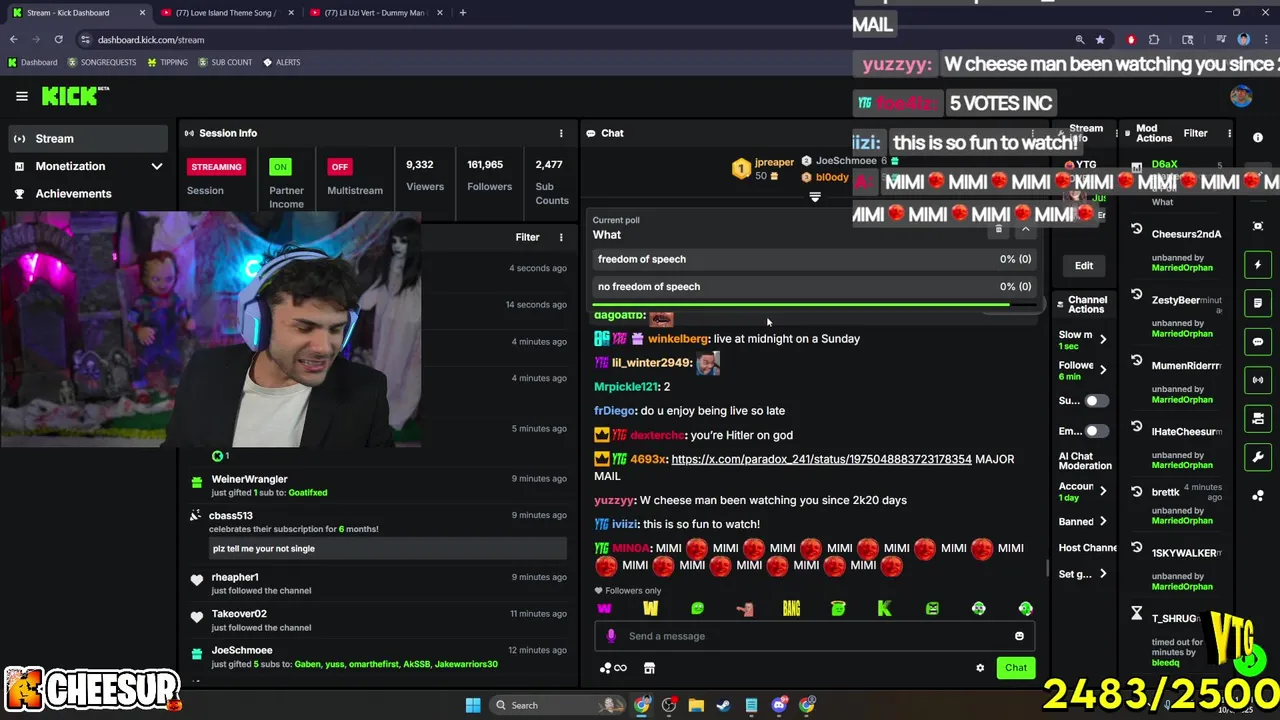
Task: Open the Stream sidebar item
Action: 88,139
